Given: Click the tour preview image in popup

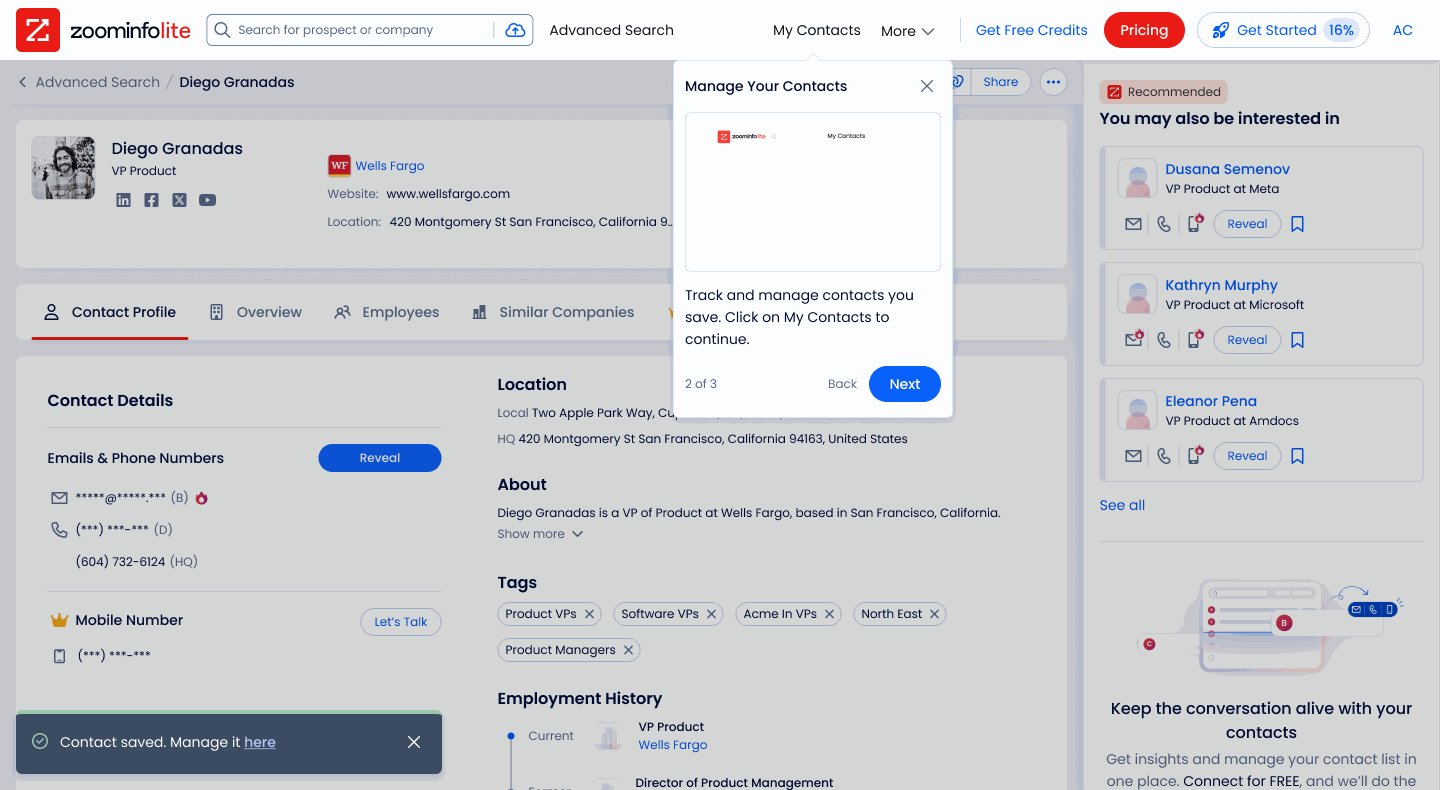Looking at the screenshot, I should (x=813, y=192).
